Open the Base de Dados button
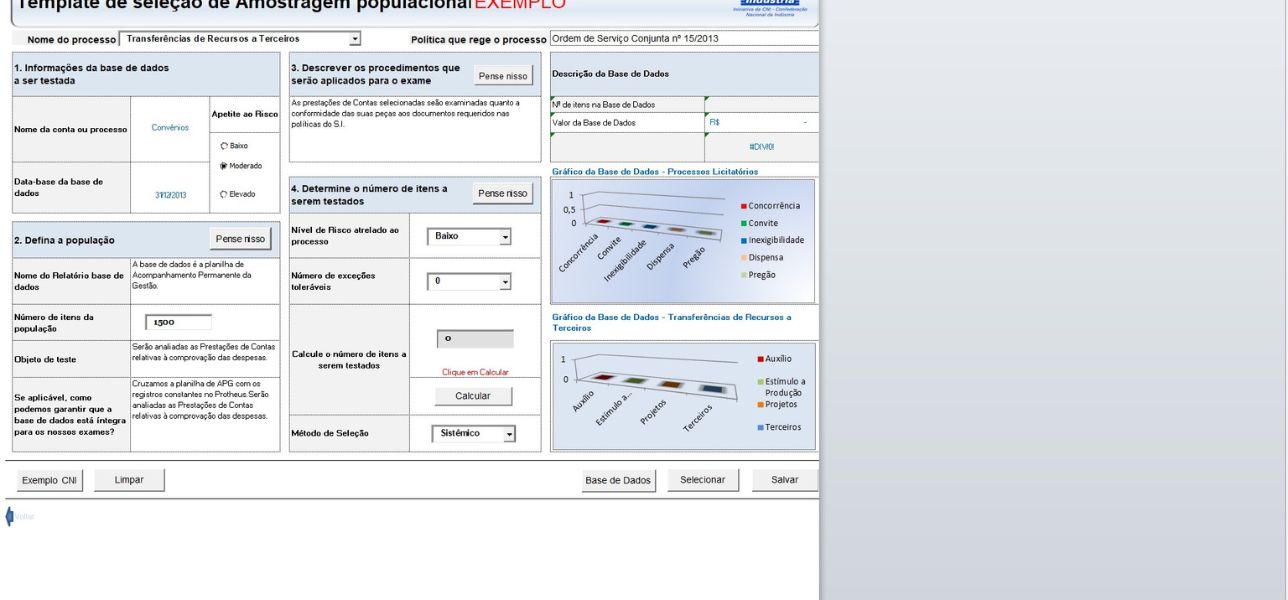1288x600 pixels. pyautogui.click(x=618, y=480)
